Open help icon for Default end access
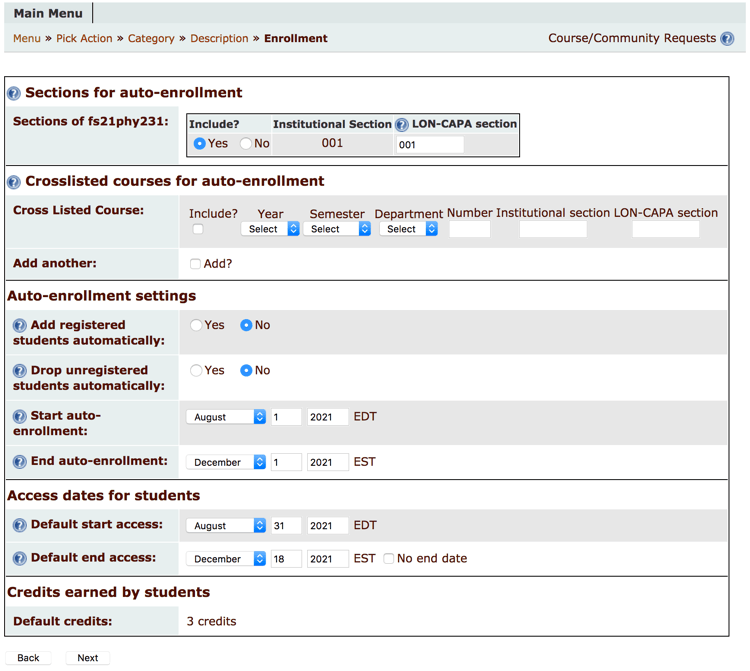Image resolution: width=750 pixels, height=671 pixels. (x=20, y=558)
